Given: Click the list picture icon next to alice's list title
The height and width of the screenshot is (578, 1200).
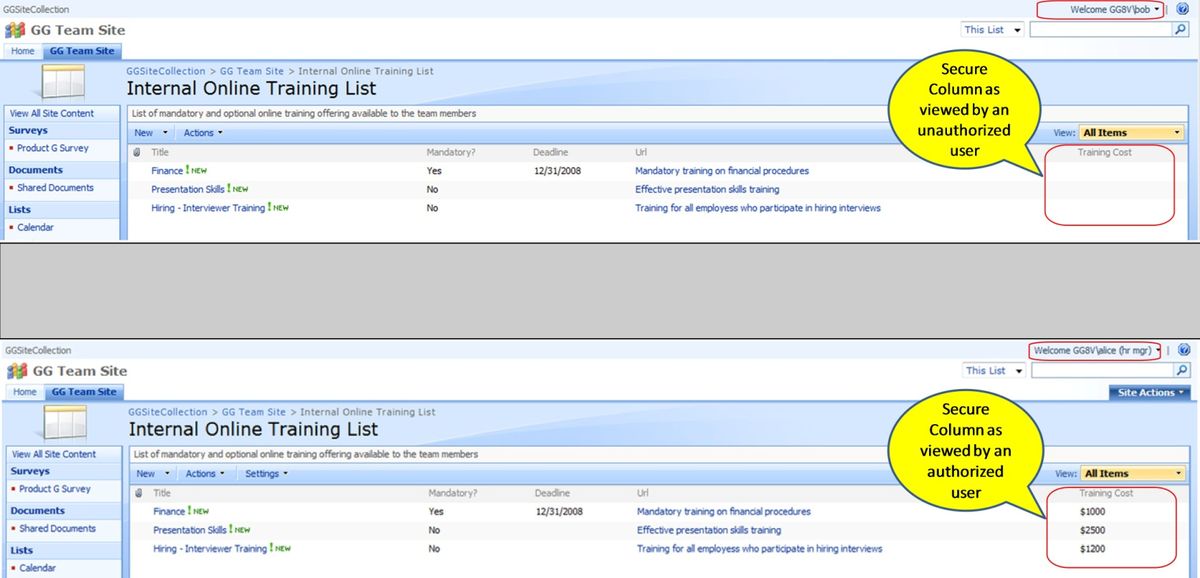Looking at the screenshot, I should [x=62, y=423].
